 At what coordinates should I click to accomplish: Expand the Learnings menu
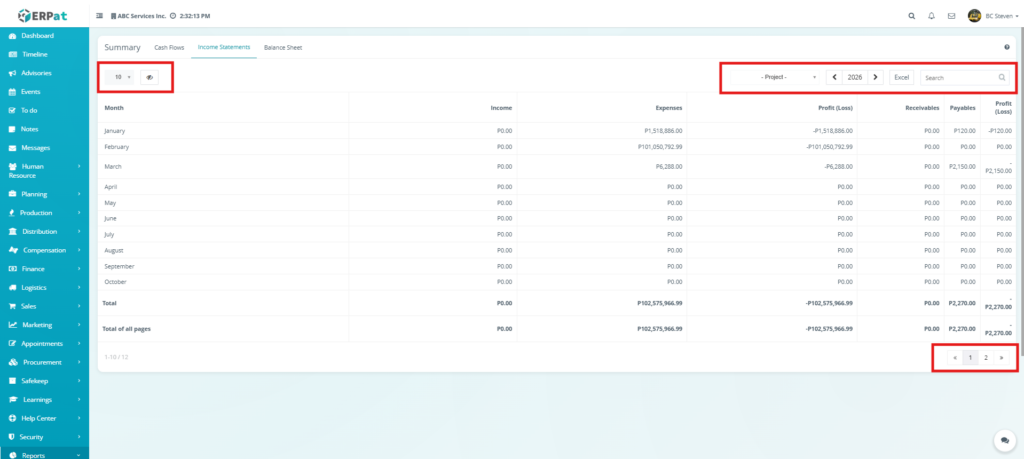pos(44,400)
